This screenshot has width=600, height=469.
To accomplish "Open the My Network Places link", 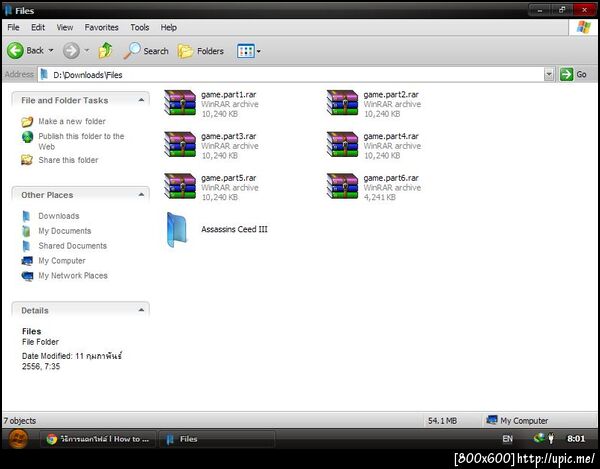I will [73, 276].
